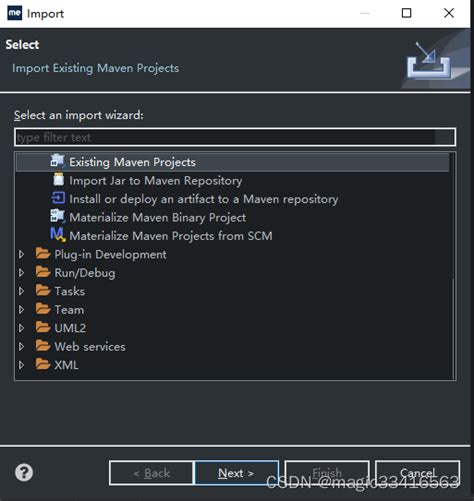
Task: Expand the Plug-in Development category
Action: point(21,254)
